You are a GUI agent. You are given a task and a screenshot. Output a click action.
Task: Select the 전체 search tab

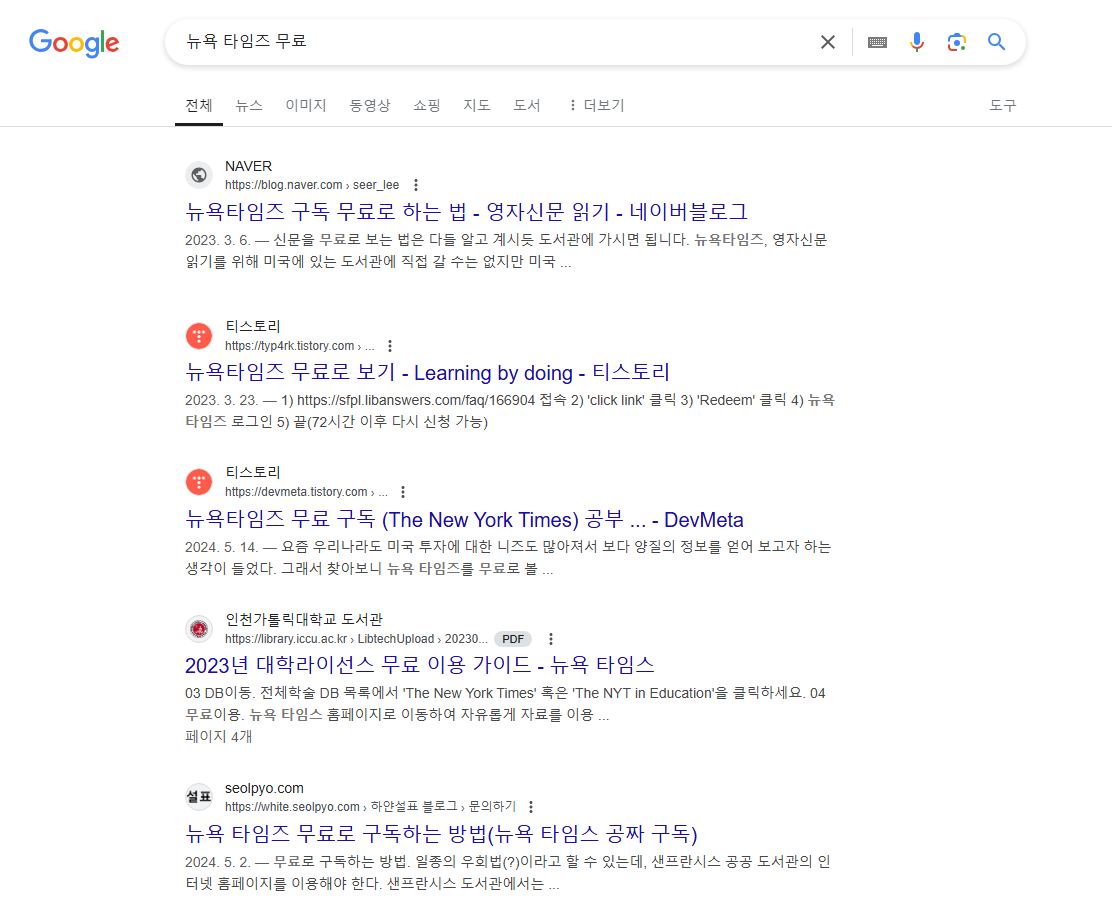[x=199, y=106]
